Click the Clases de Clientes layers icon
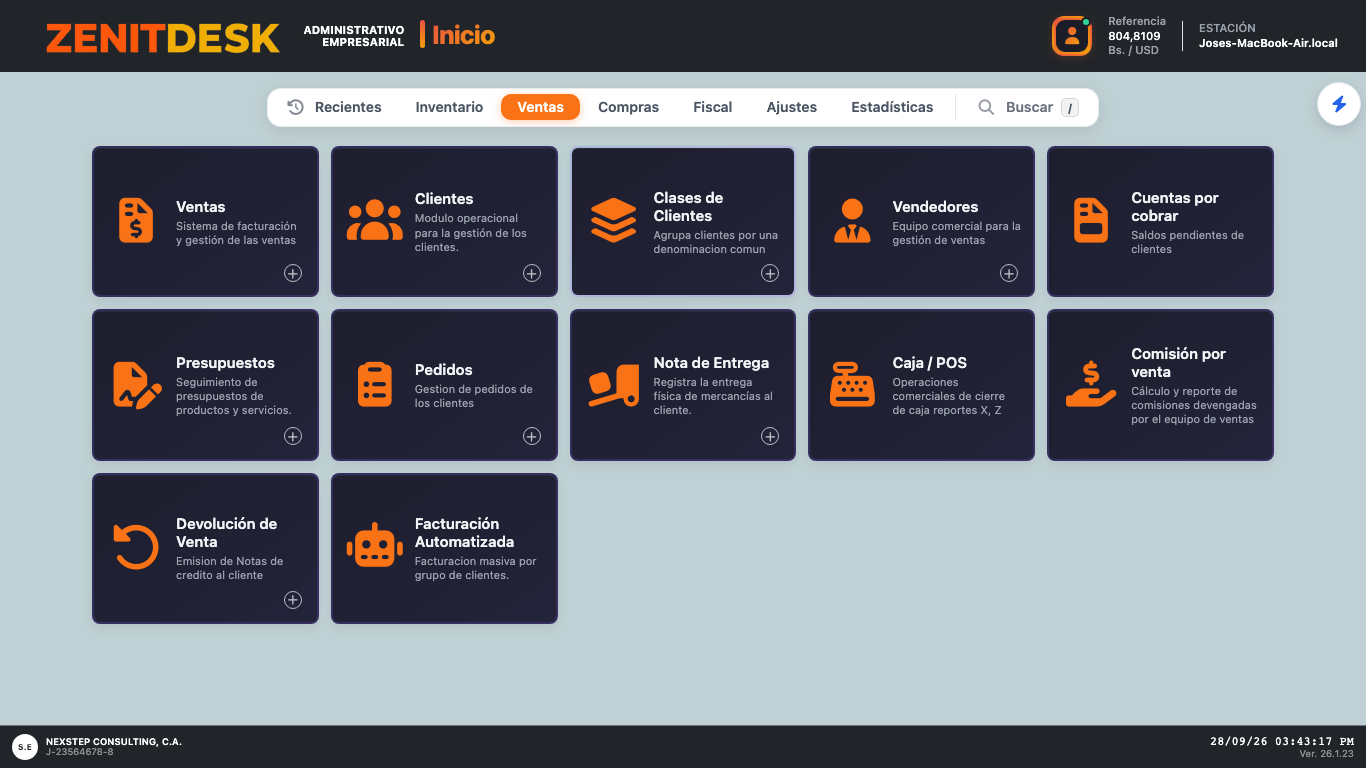 point(613,221)
